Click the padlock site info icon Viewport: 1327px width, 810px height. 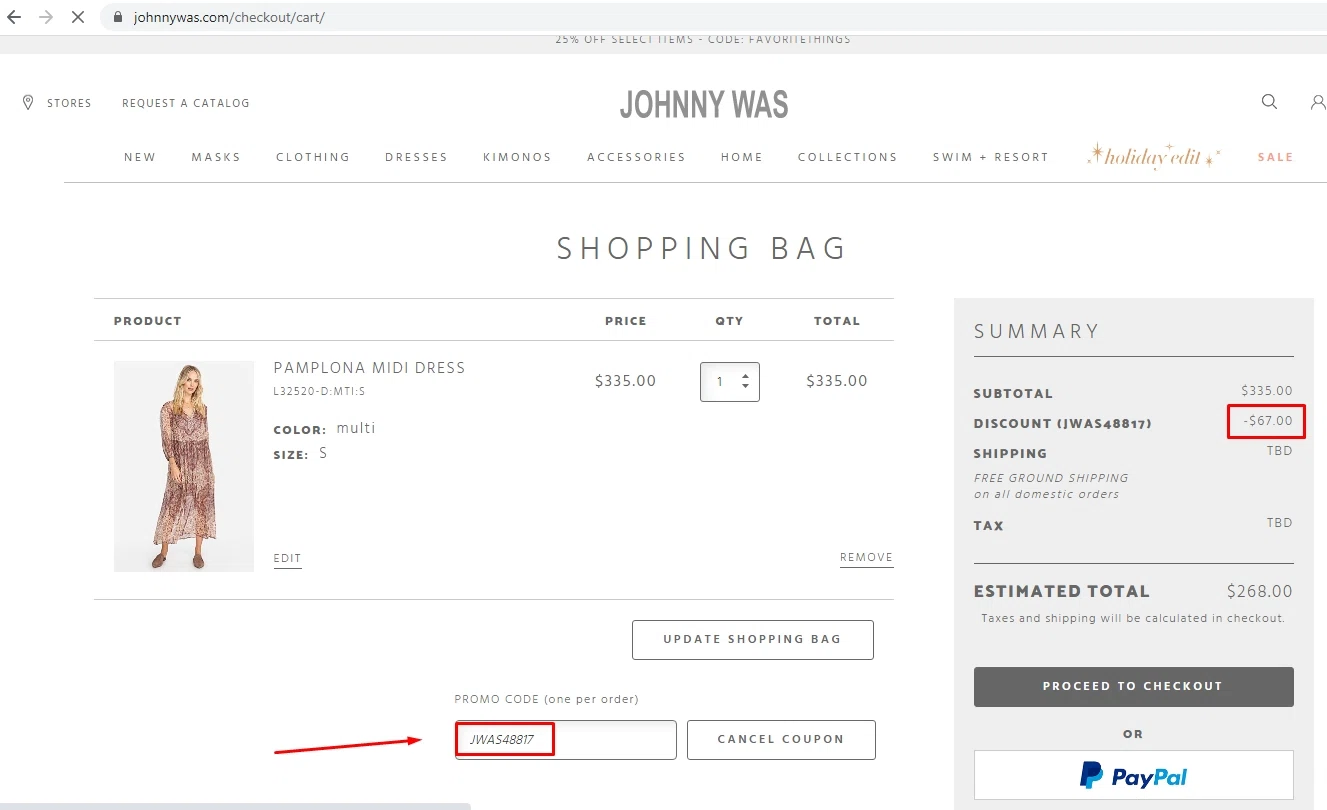pyautogui.click(x=118, y=17)
